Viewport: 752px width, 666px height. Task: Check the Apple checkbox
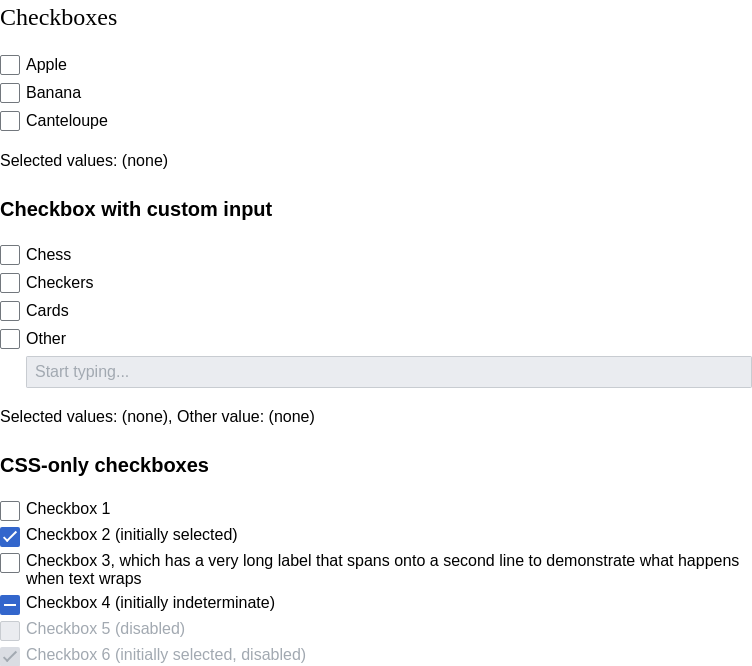tap(10, 65)
